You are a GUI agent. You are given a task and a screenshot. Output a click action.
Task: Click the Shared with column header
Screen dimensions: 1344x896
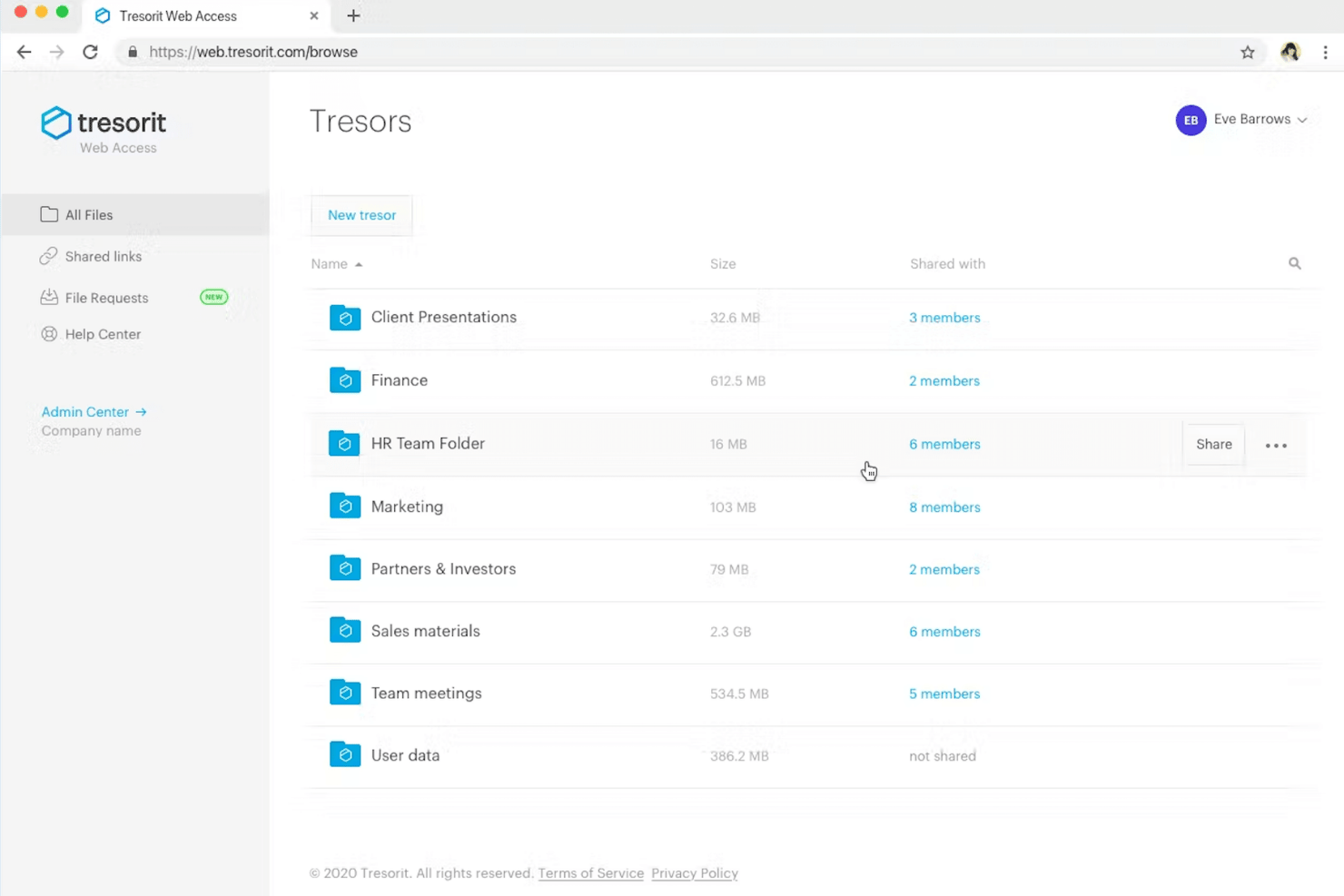coord(947,264)
